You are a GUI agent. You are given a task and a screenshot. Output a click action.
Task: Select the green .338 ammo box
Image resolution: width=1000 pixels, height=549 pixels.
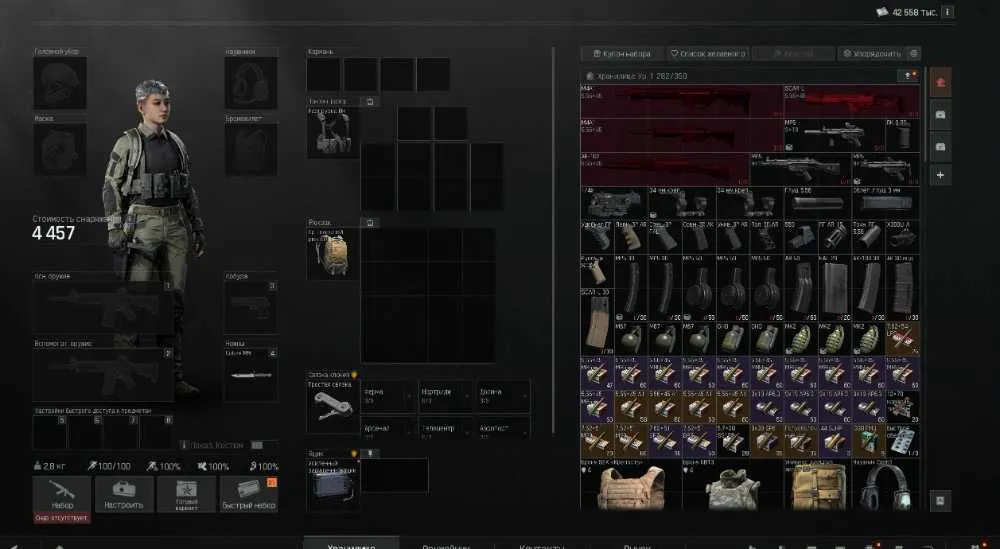point(869,441)
